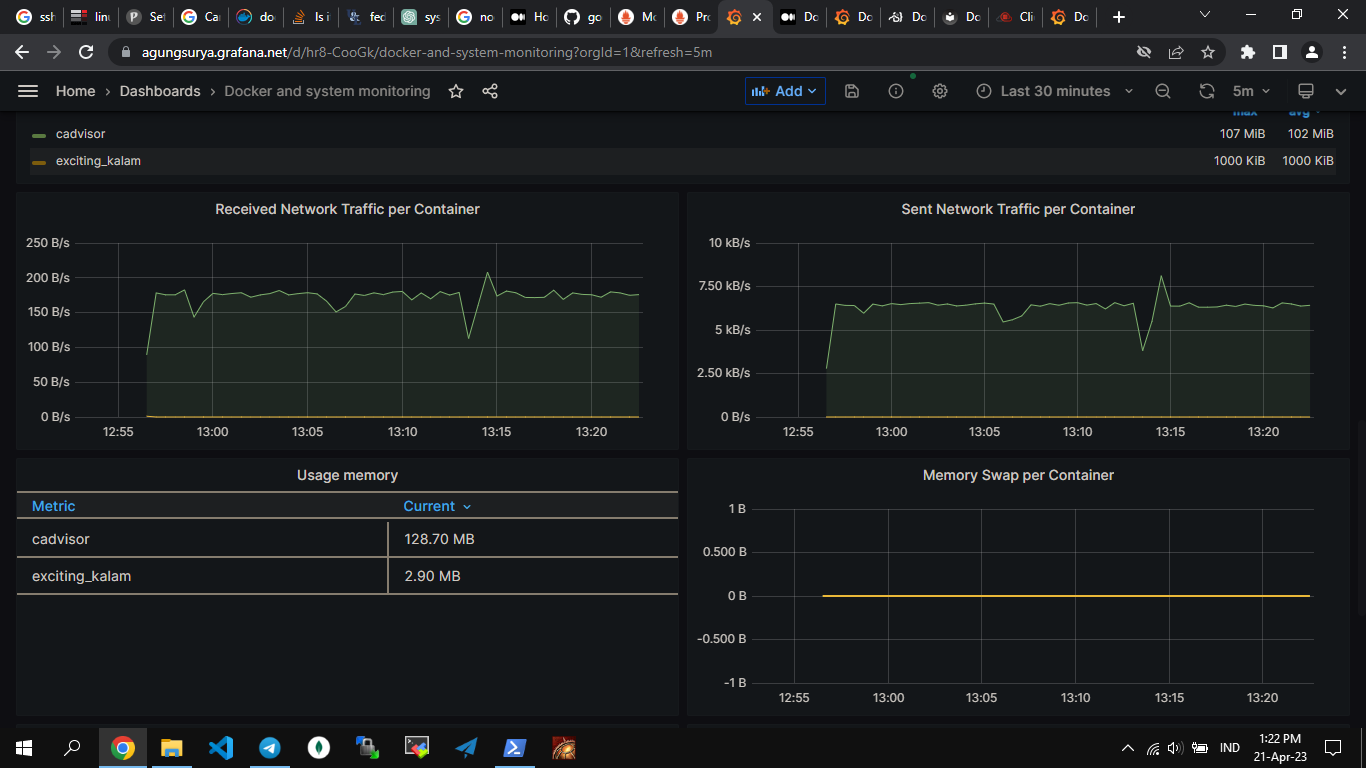Star the dashboard as favorite
The width and height of the screenshot is (1366, 768).
[x=456, y=91]
